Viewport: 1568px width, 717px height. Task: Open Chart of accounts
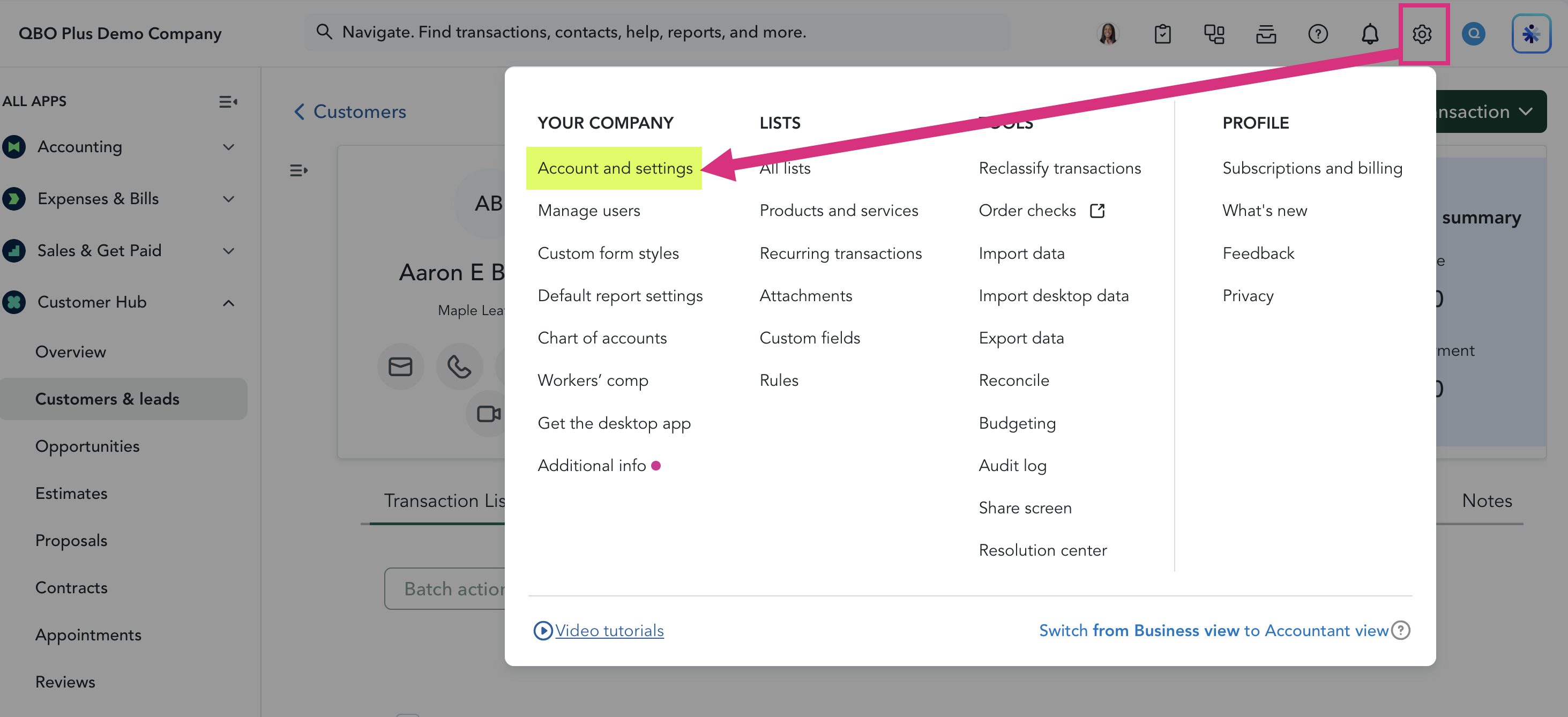pos(602,338)
